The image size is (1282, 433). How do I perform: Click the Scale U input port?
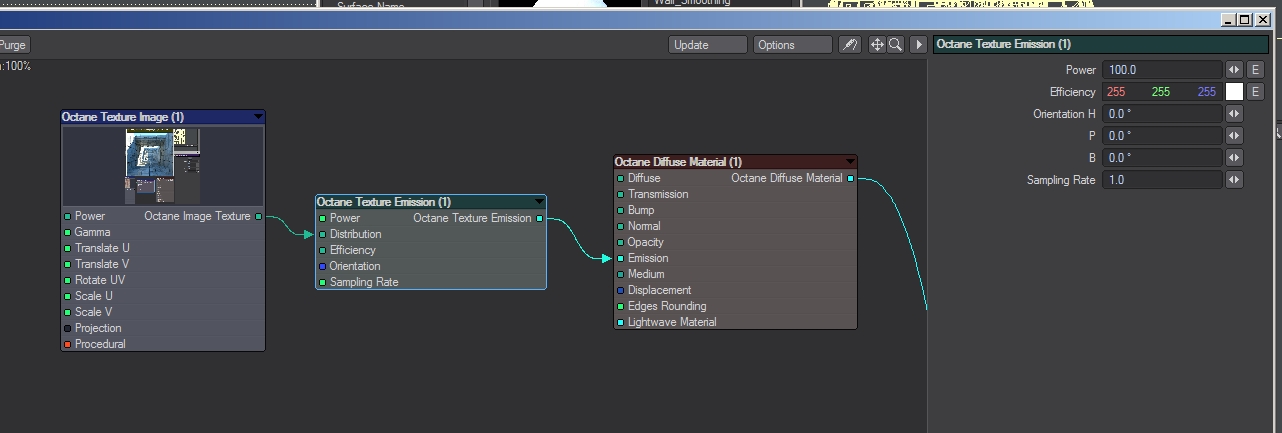tap(68, 296)
